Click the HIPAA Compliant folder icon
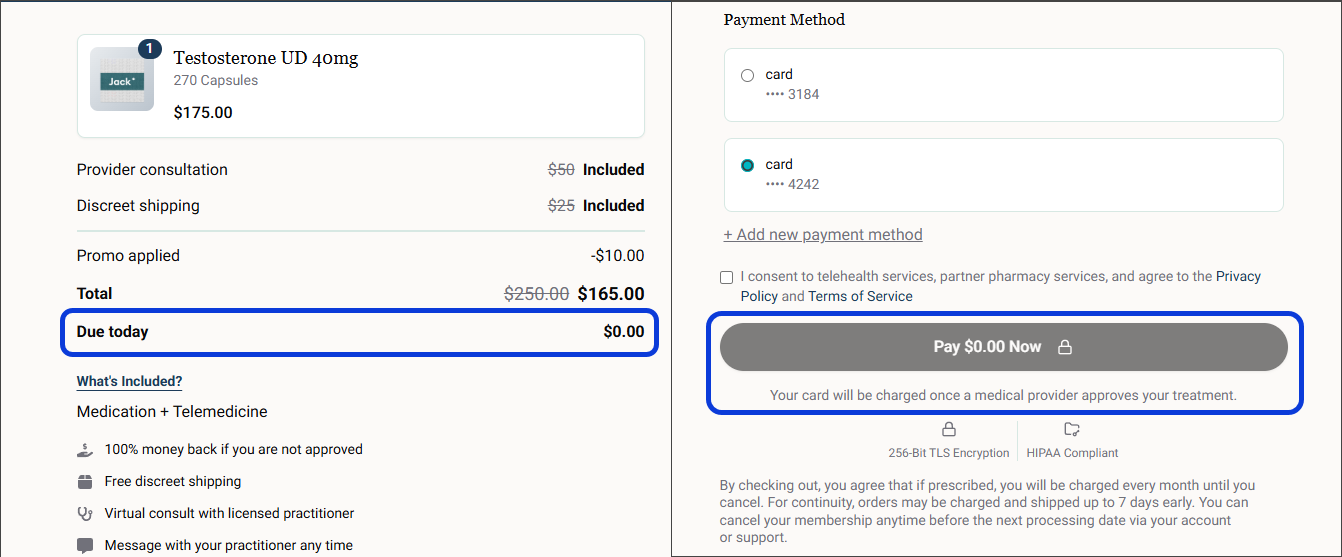 tap(1072, 429)
